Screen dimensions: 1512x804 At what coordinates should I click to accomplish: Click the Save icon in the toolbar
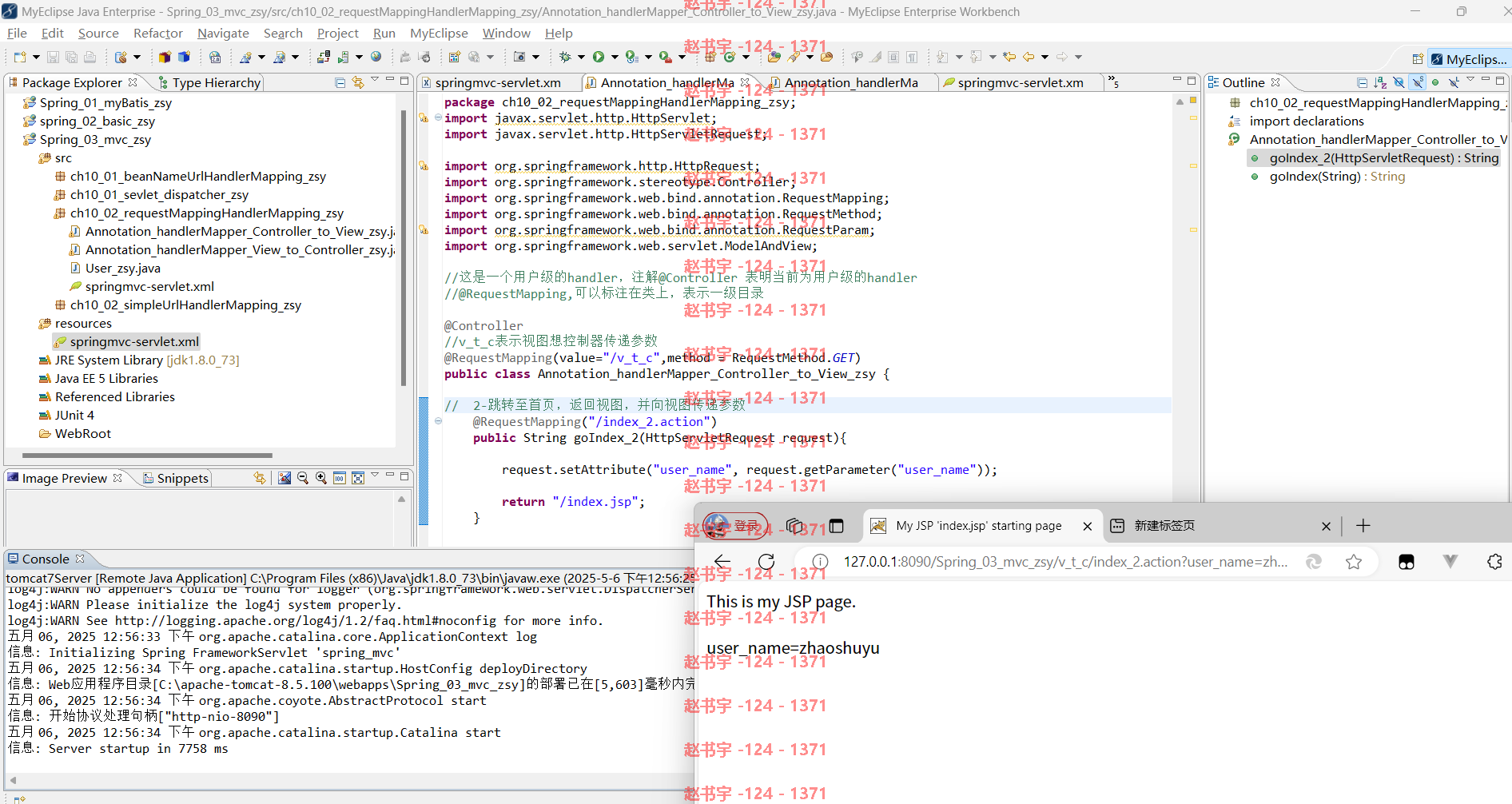tap(53, 57)
